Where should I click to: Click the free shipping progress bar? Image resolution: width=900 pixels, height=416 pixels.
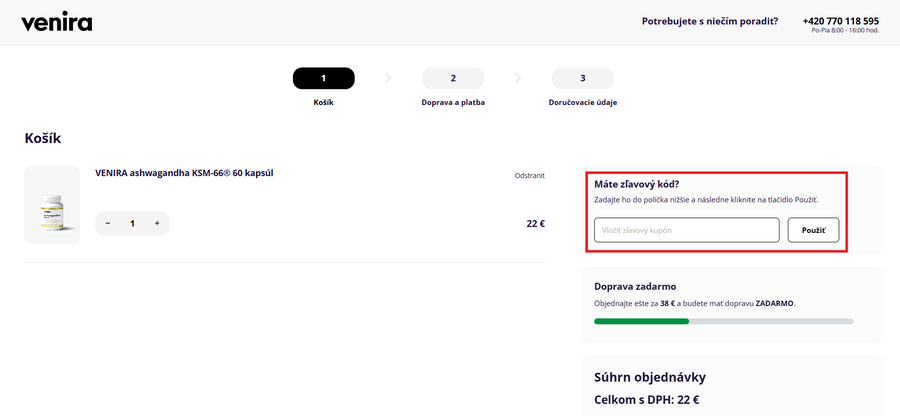click(x=723, y=321)
